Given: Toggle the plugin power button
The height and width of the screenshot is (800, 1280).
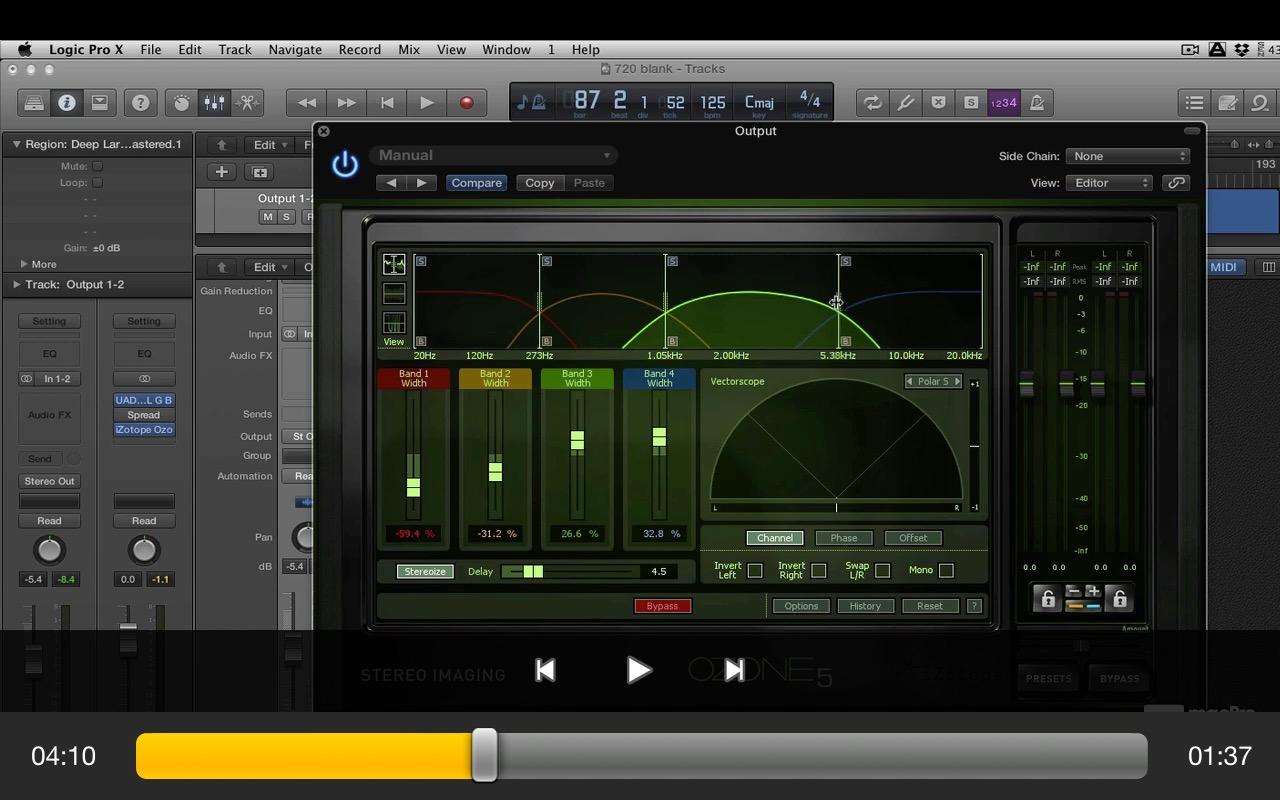Looking at the screenshot, I should pyautogui.click(x=345, y=165).
